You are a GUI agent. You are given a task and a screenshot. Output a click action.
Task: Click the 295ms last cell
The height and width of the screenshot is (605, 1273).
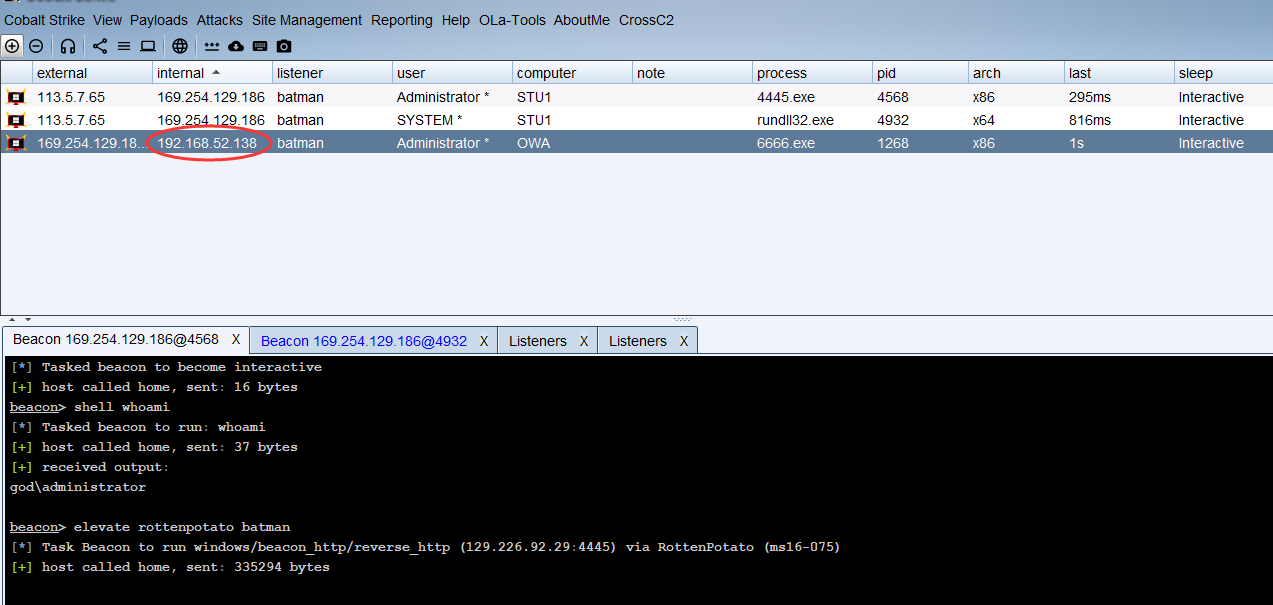tap(1120, 97)
